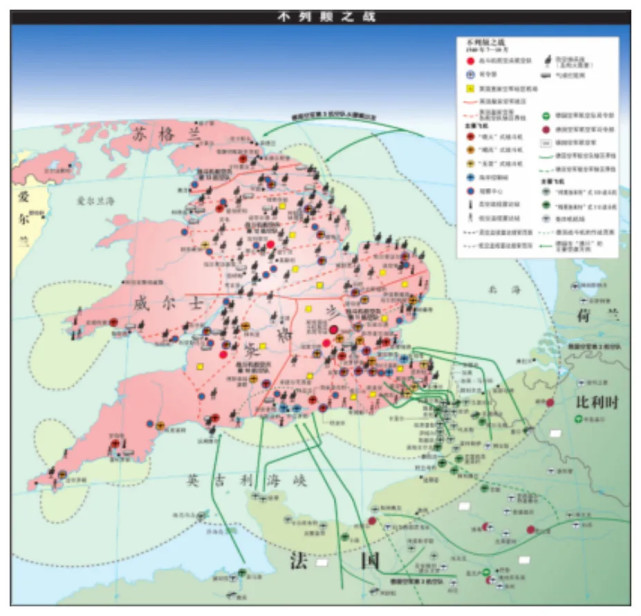Click the solid red line legend sample
The height and width of the screenshot is (616, 641).
pyautogui.click(x=470, y=102)
